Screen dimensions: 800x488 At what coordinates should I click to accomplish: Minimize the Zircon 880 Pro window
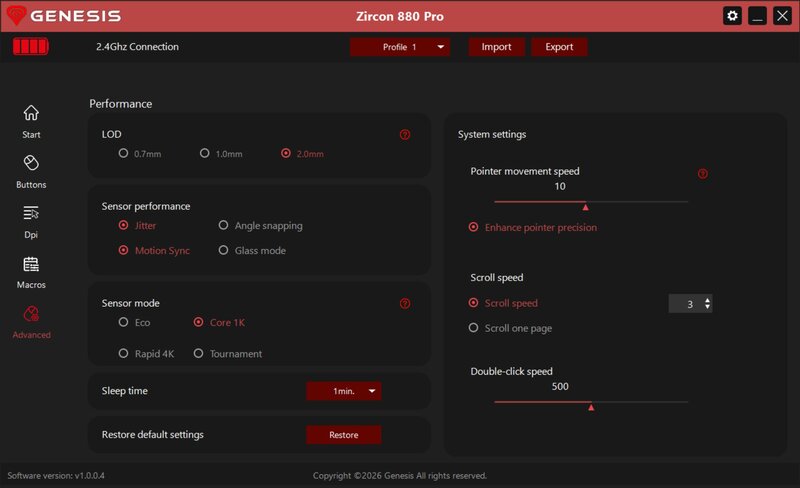pos(757,16)
